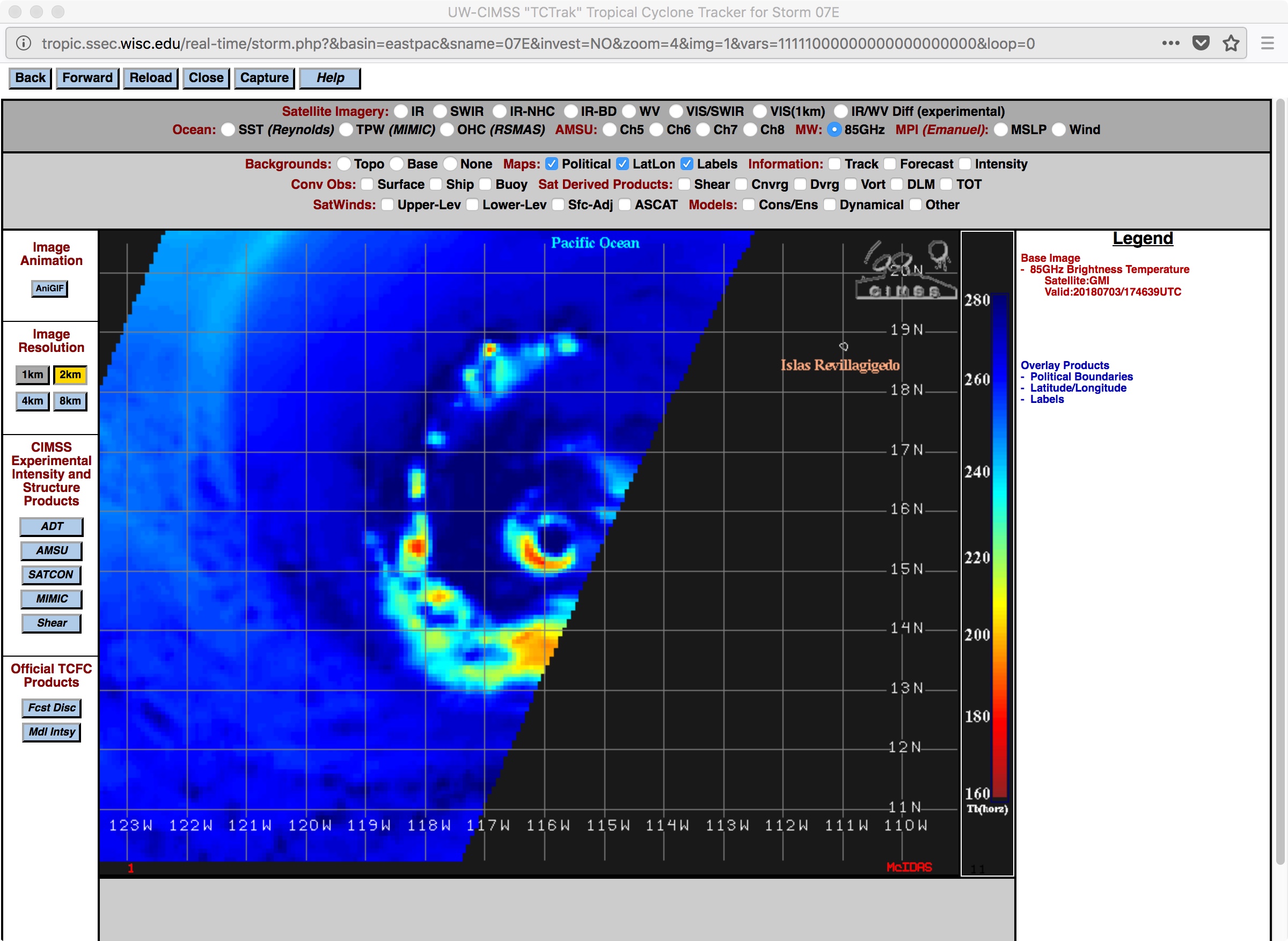1288x941 pixels.
Task: Set image resolution to 8km
Action: tap(70, 402)
